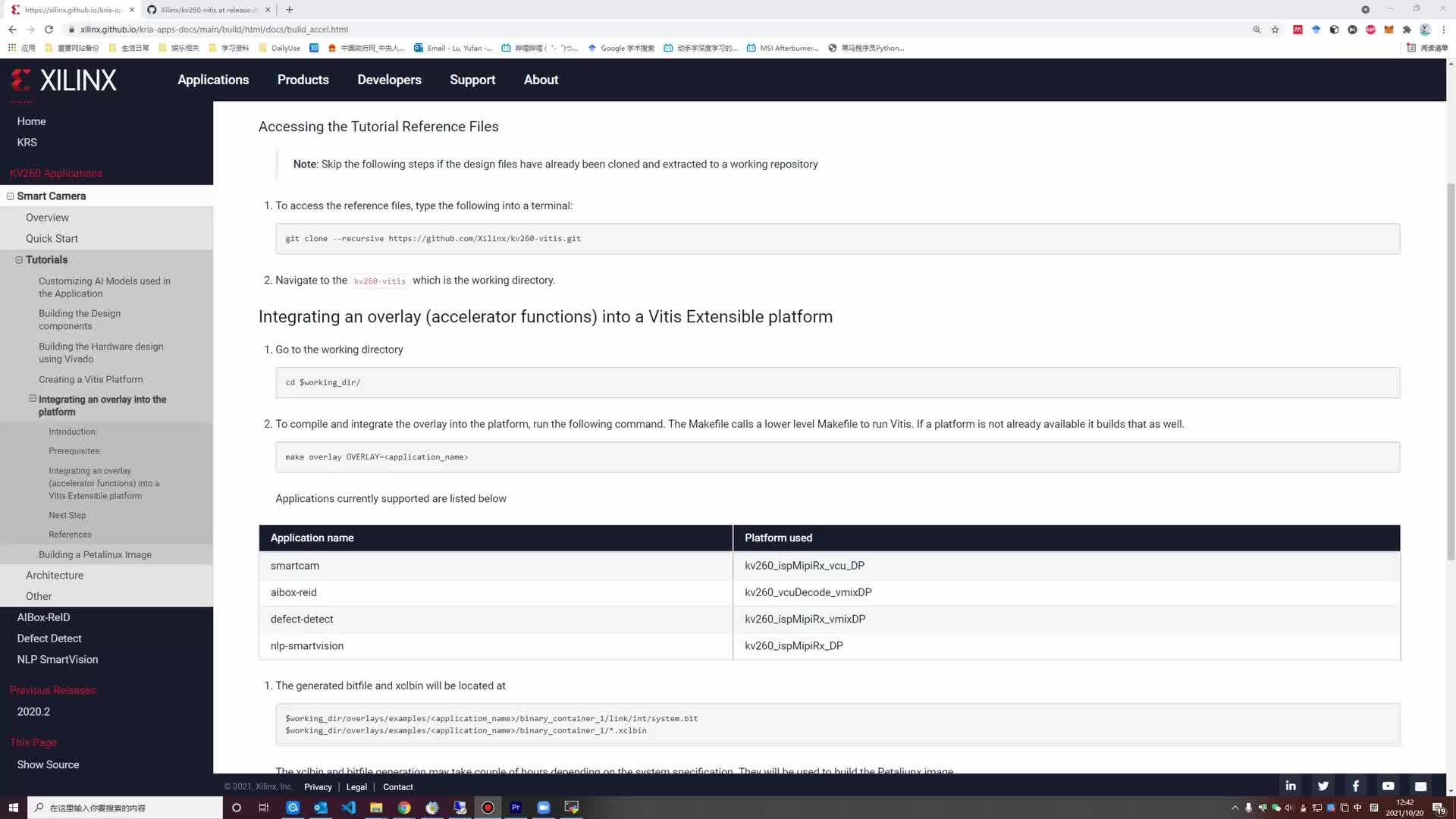Open YouTube icon in the footer
This screenshot has height=819, width=1456.
pos(1389,786)
